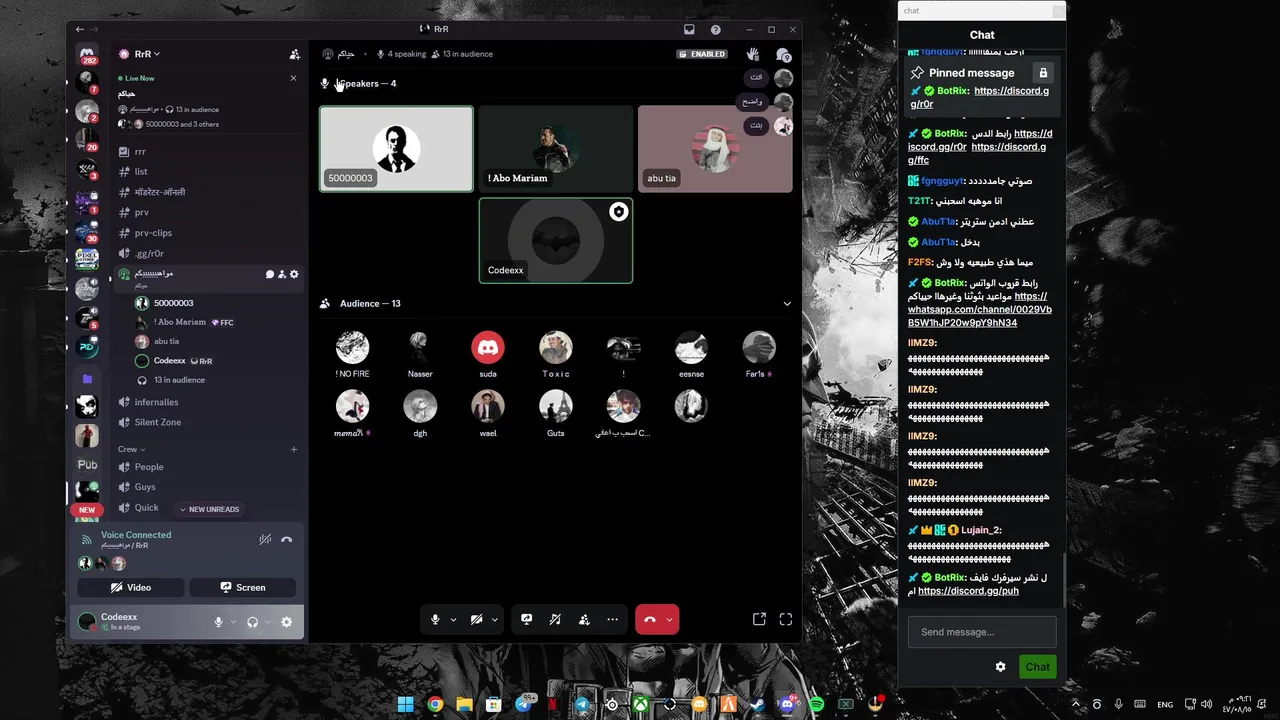This screenshot has width=1280, height=720.
Task: Click the invite members icon beside RrR
Action: (x=294, y=54)
